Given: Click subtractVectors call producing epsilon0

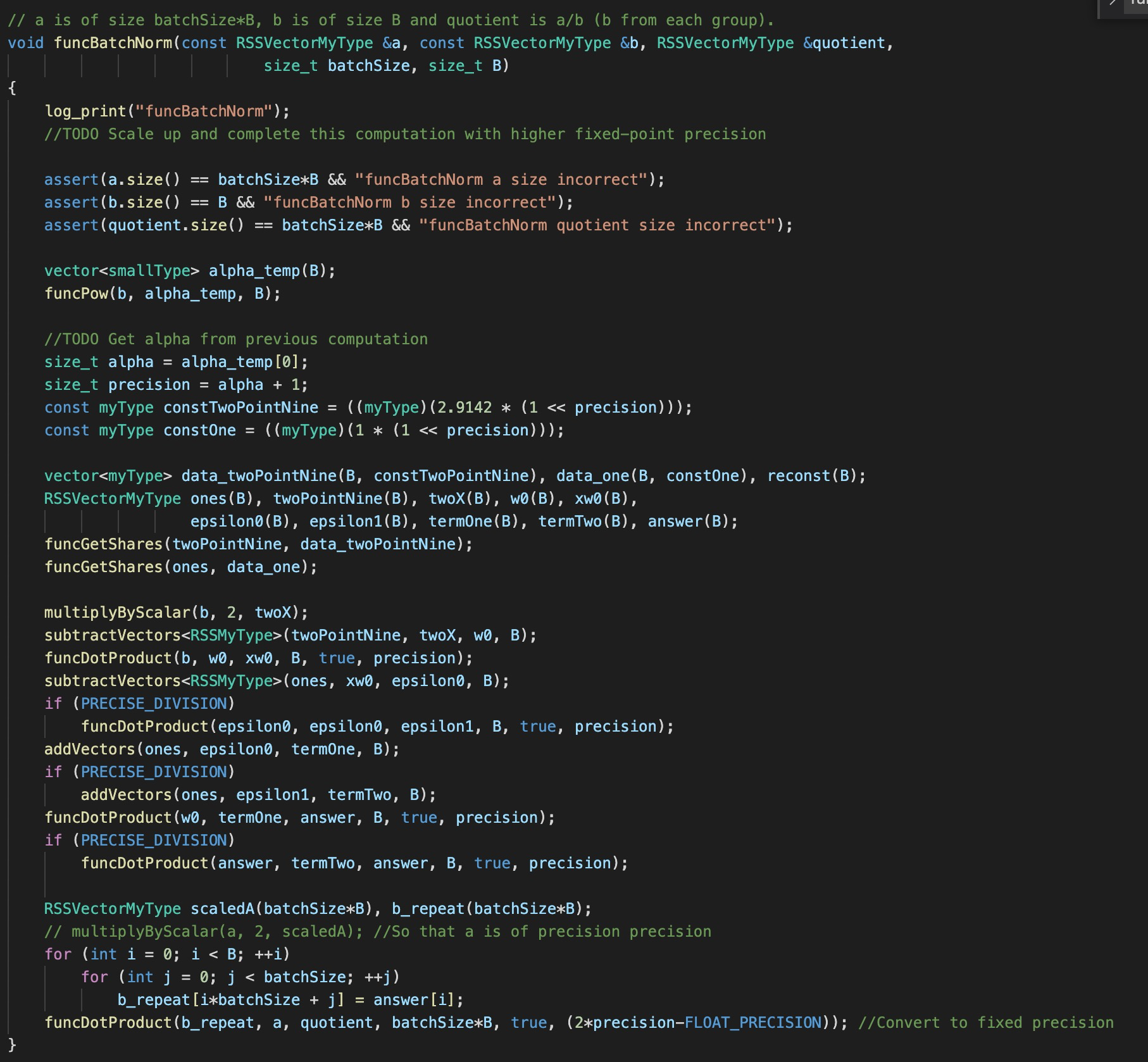Looking at the screenshot, I should 277,681.
